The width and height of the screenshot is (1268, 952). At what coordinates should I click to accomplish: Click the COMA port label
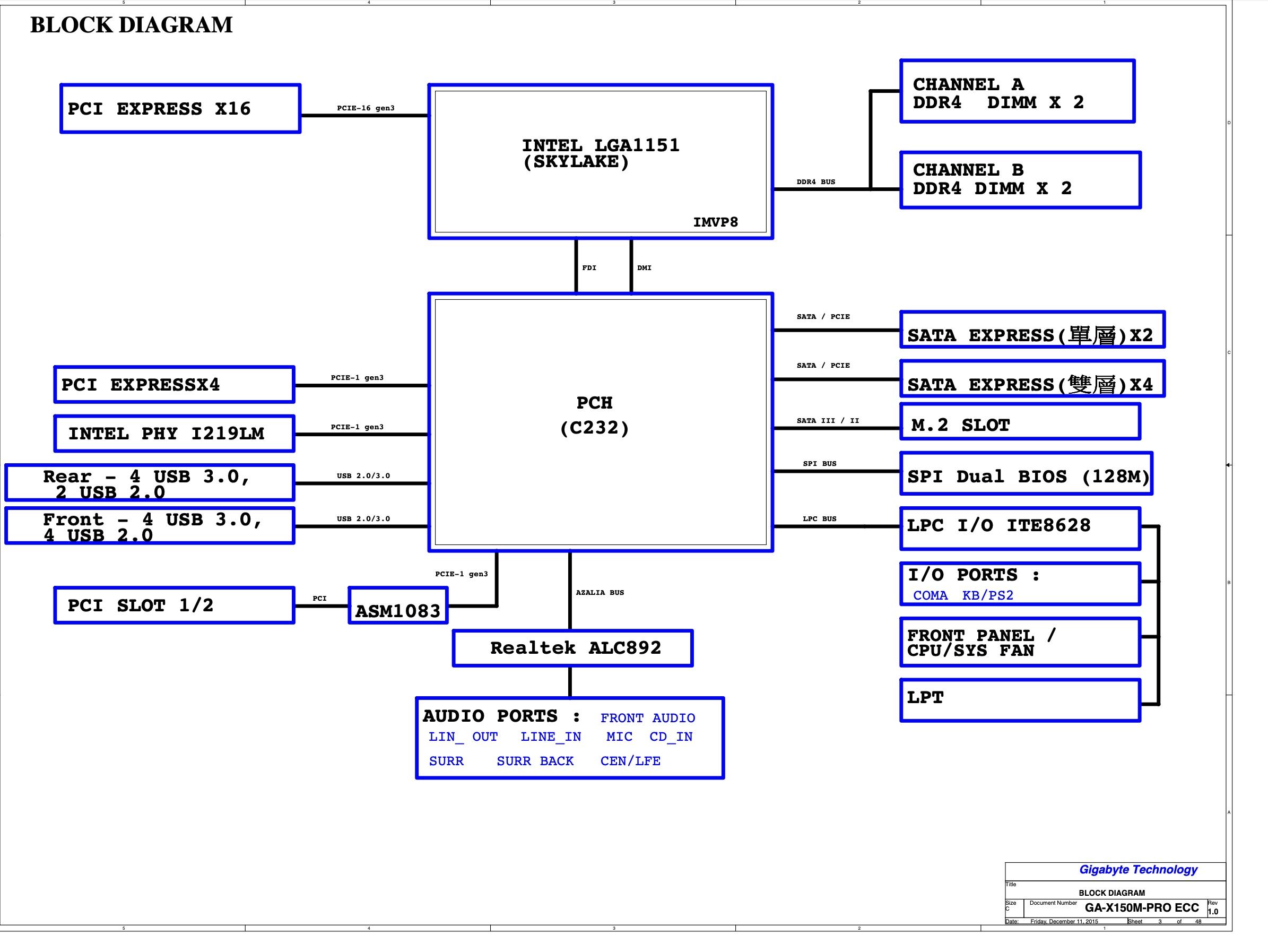click(x=931, y=596)
